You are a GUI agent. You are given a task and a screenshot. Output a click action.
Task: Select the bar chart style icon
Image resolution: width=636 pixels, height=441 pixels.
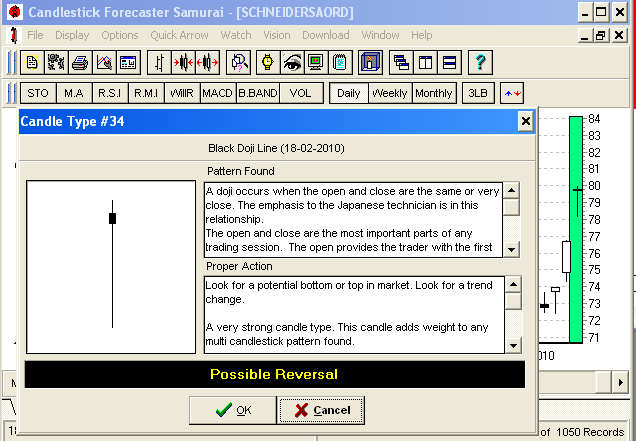click(x=159, y=62)
